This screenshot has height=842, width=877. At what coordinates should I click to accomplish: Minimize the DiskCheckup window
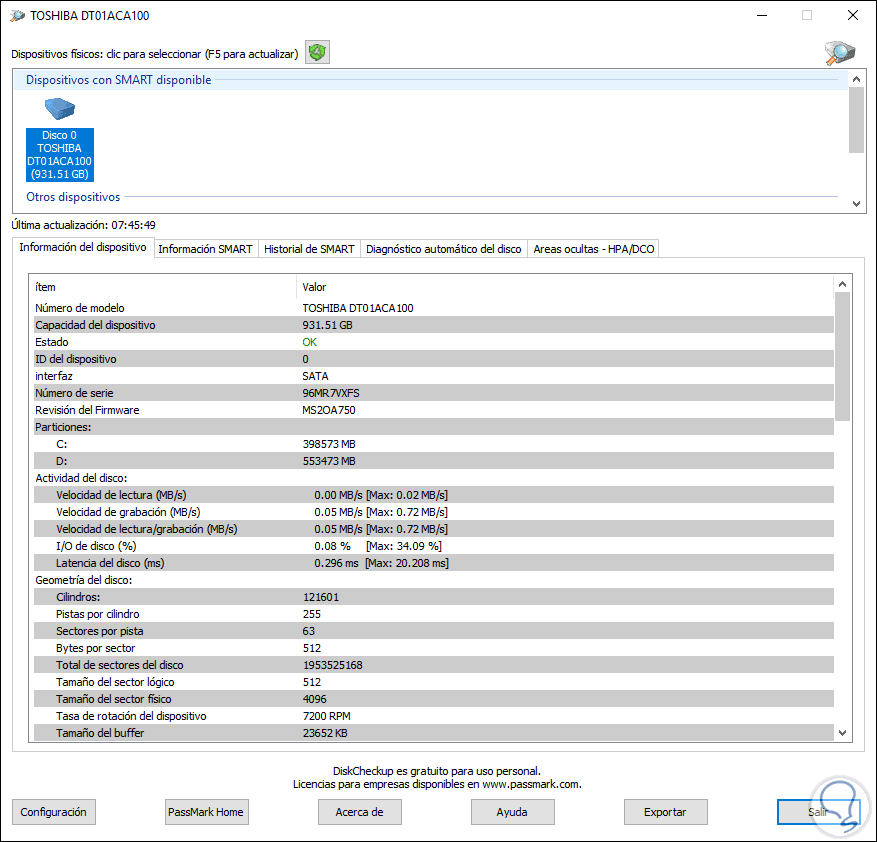pos(761,15)
